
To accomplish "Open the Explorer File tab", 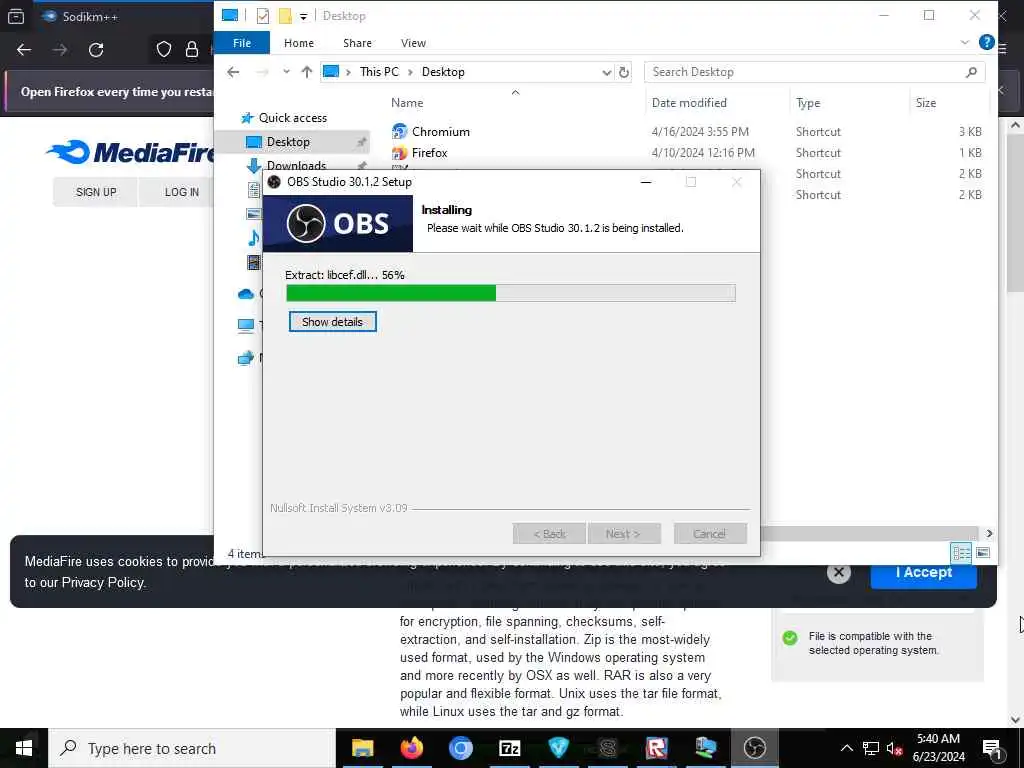I will [x=242, y=42].
